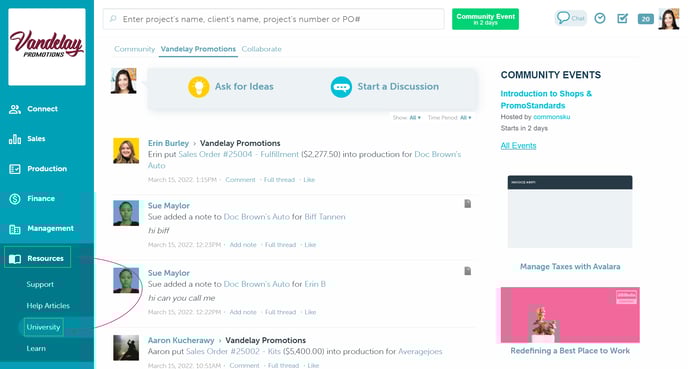The image size is (688, 369).
Task: Open Support under Resources
Action: click(x=40, y=284)
